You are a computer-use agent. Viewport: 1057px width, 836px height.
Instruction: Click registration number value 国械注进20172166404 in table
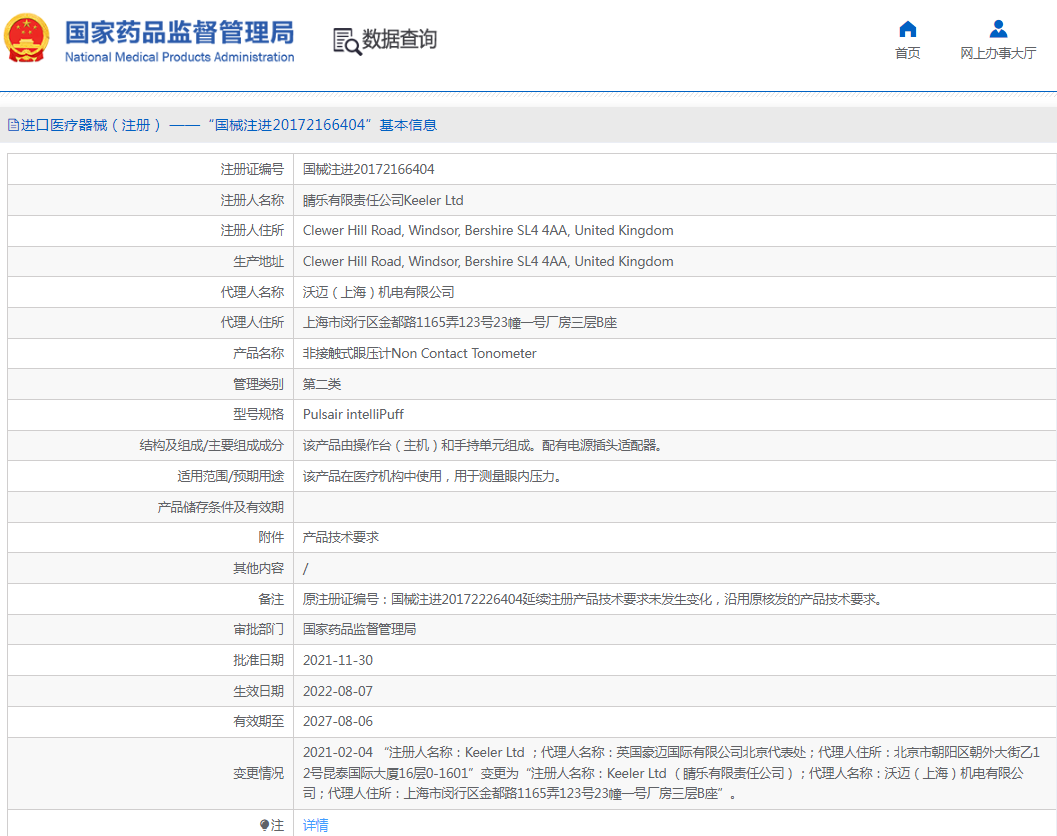(368, 170)
